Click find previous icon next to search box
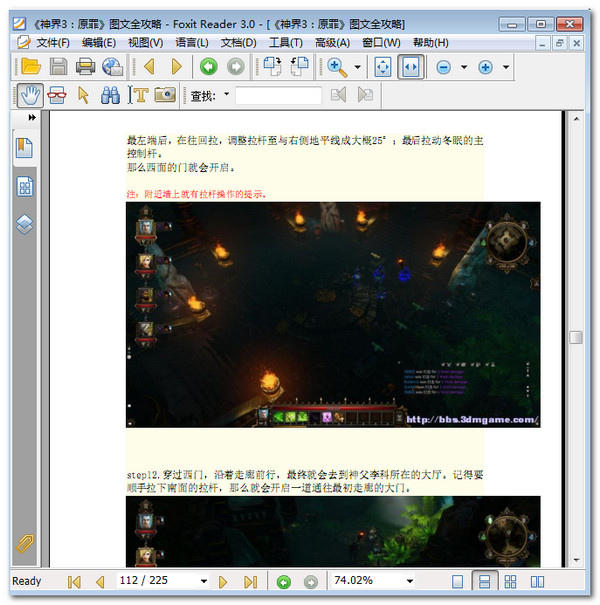The height and width of the screenshot is (605, 600). [x=338, y=95]
